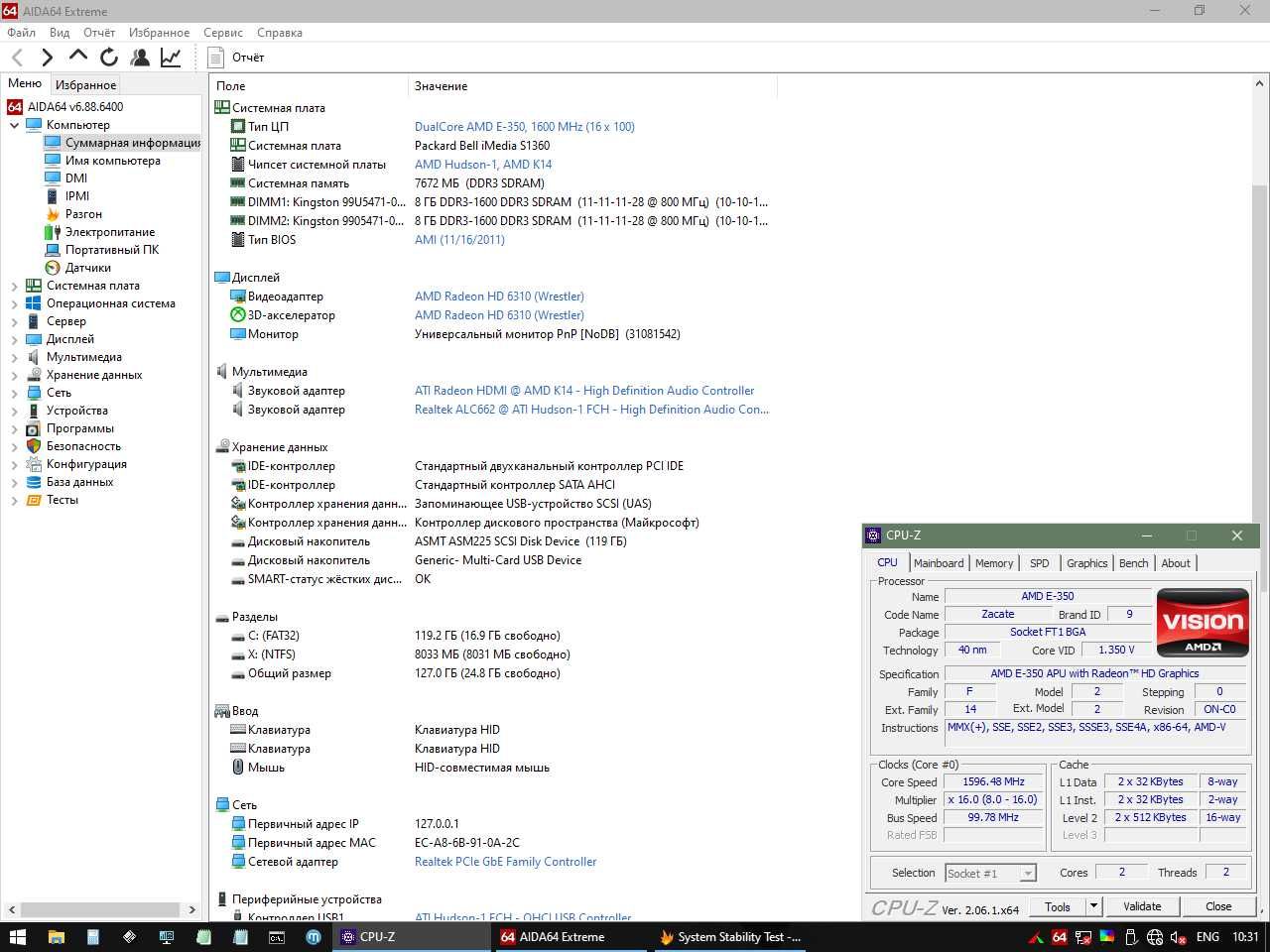Viewport: 1270px width, 952px height.
Task: Click the tree panel scroll left arrow
Action: [x=11, y=909]
